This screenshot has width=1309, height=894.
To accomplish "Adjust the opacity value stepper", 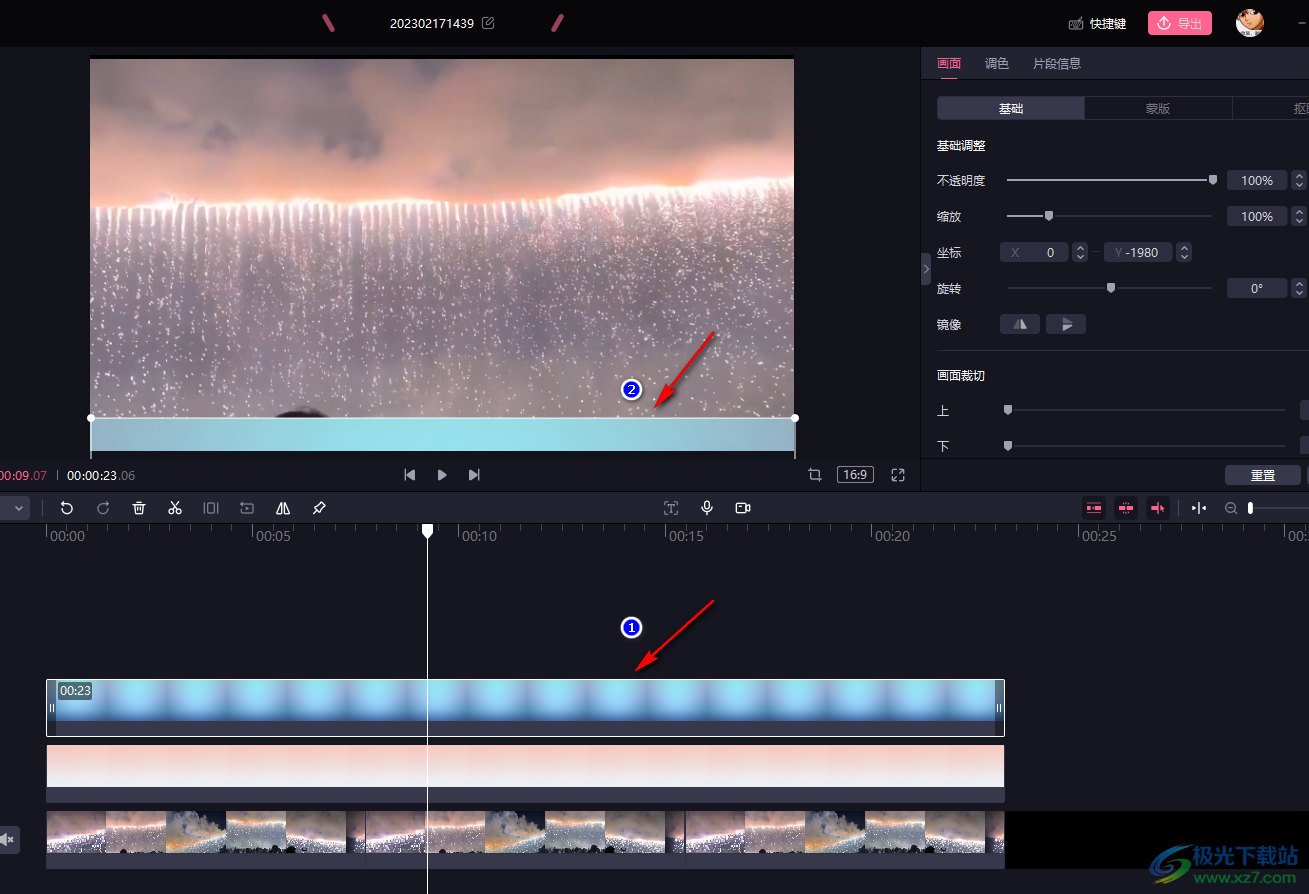I will 1299,180.
